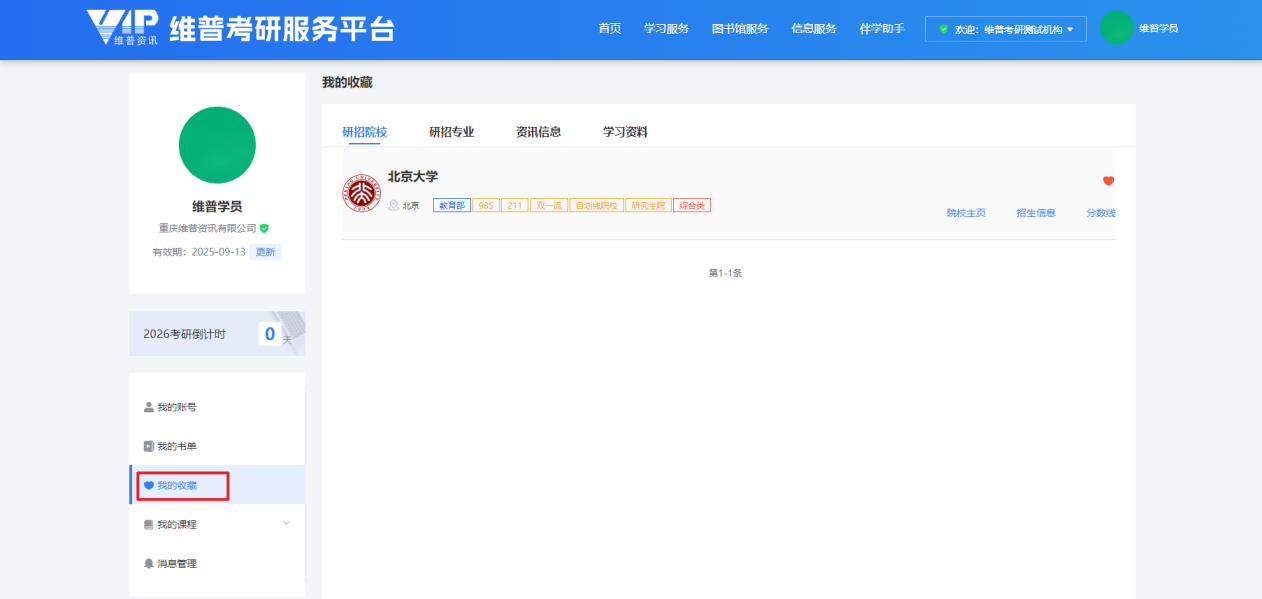Open 消息管理 in the sidebar
The image size is (1262, 599).
(176, 564)
